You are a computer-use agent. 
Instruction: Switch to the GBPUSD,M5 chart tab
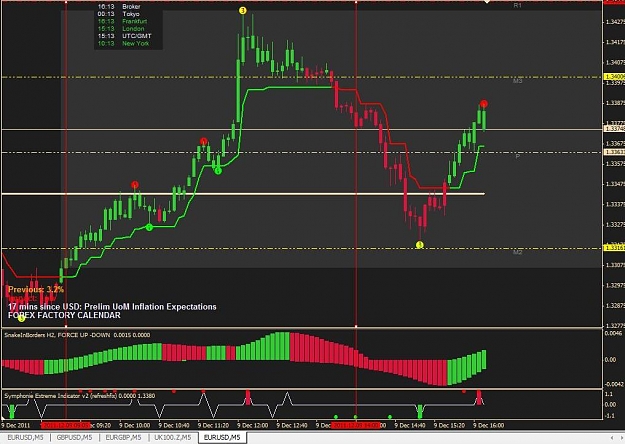74,437
